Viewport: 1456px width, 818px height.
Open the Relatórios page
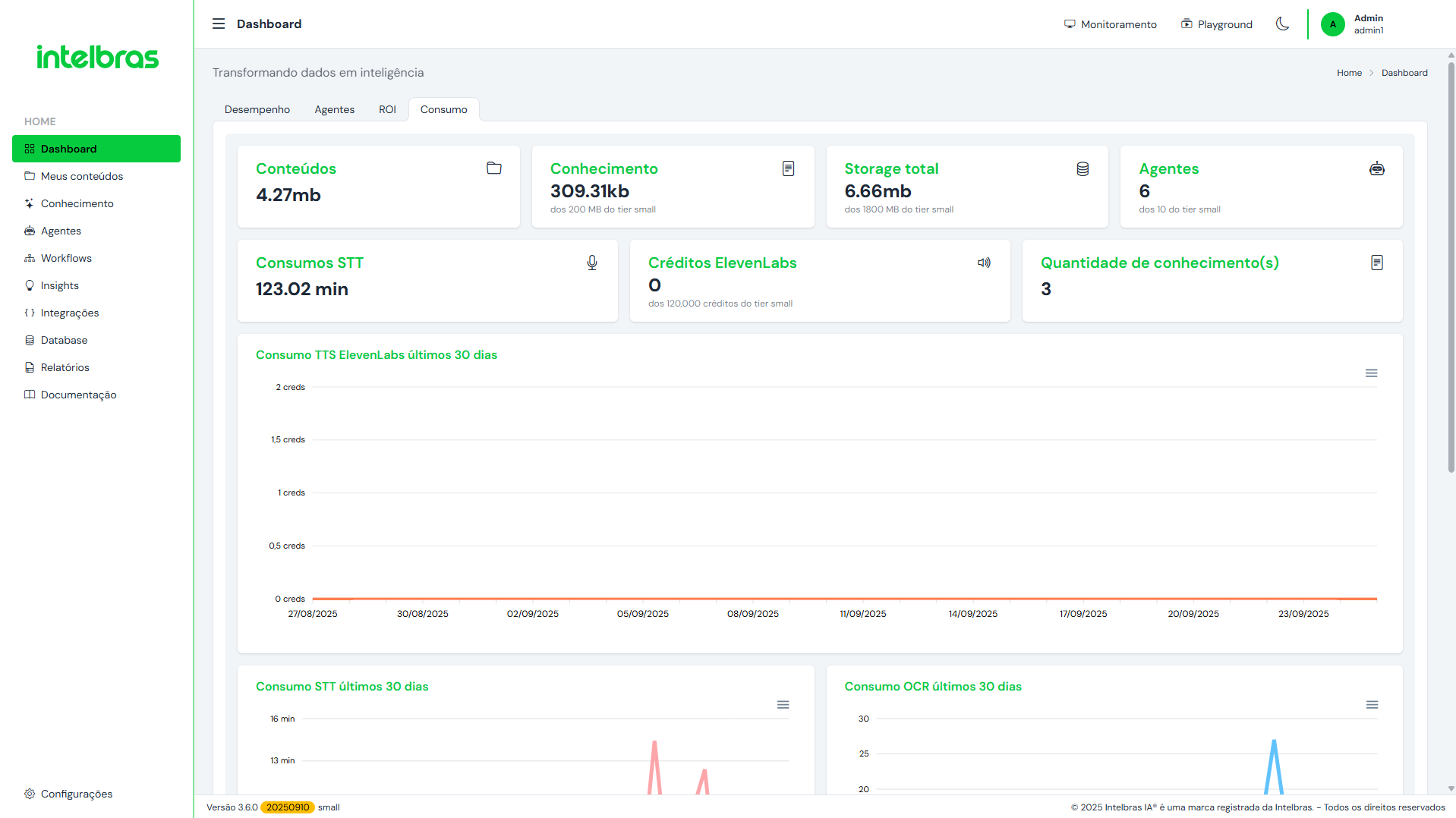pyautogui.click(x=96, y=367)
